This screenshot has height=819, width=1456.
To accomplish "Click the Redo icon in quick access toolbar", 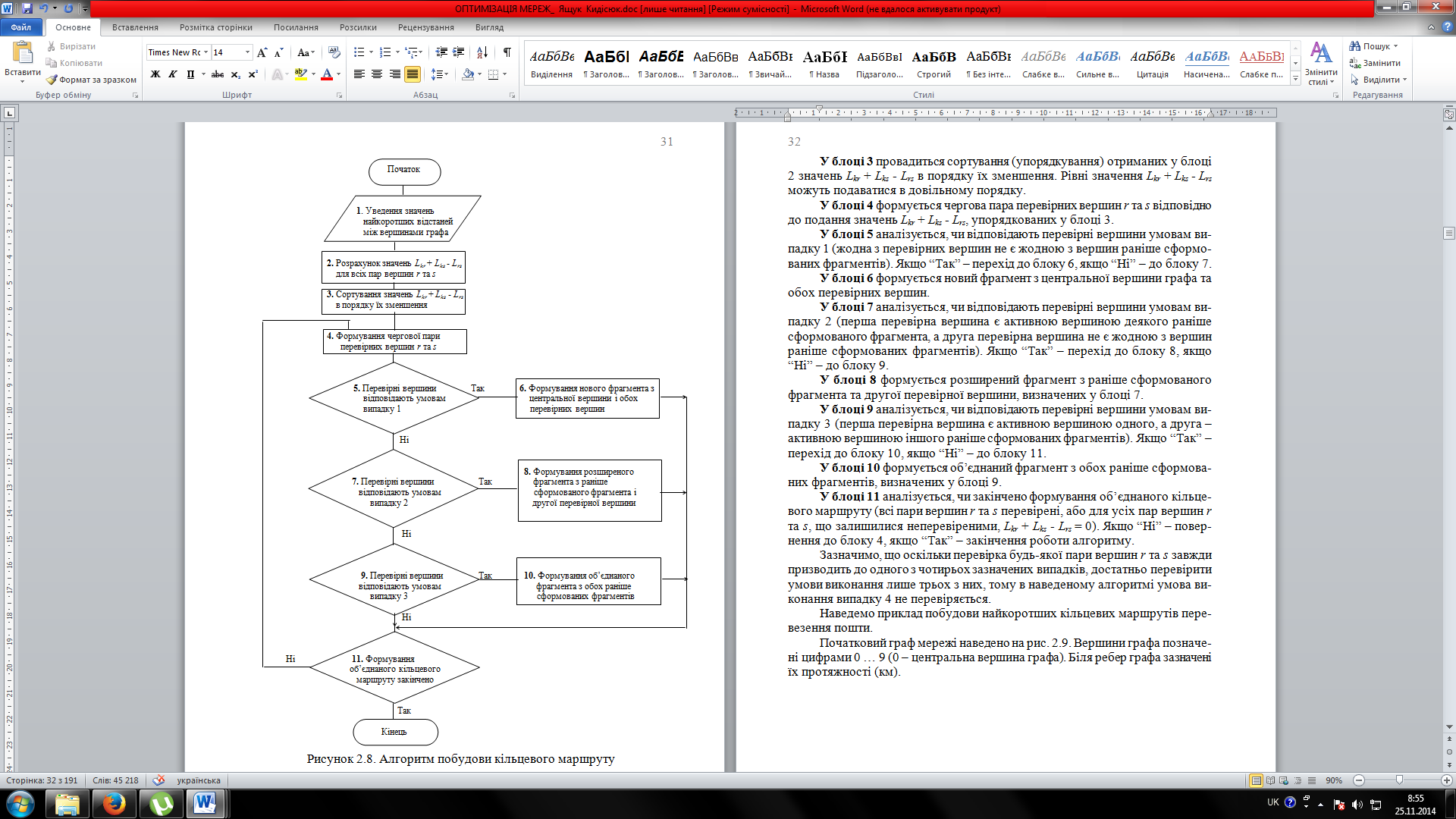I will 69,8.
